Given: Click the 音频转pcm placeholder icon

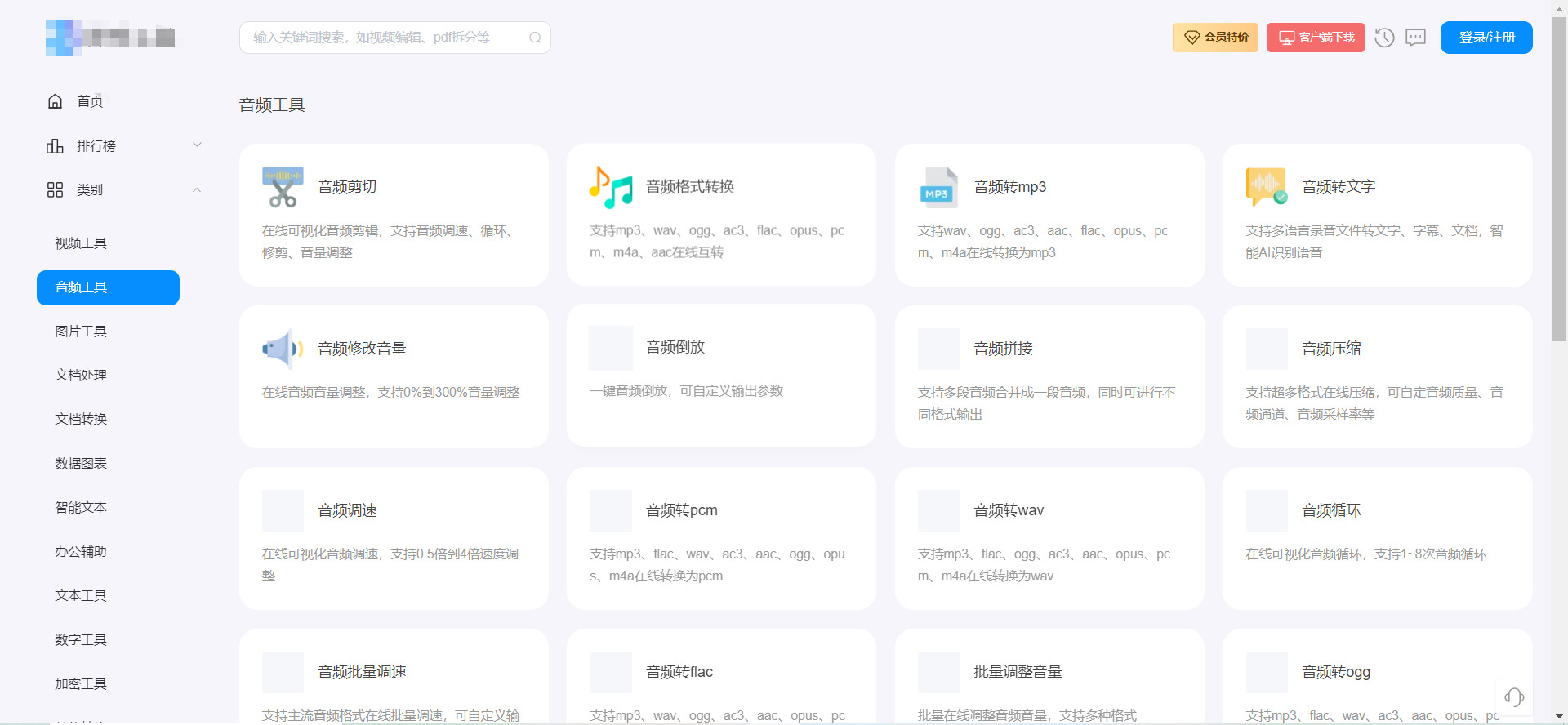Looking at the screenshot, I should (611, 510).
